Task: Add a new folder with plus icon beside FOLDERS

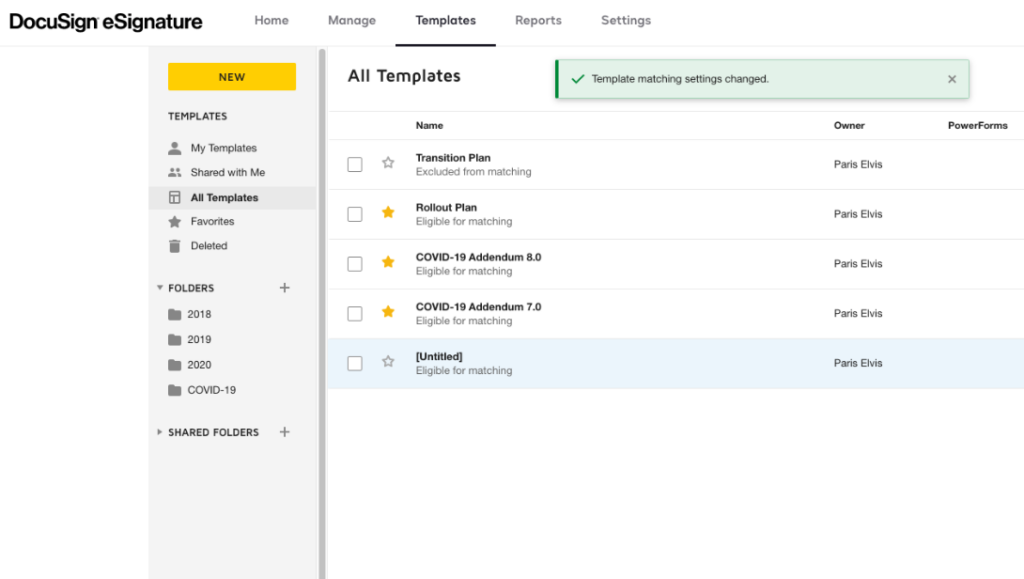Action: [285, 288]
